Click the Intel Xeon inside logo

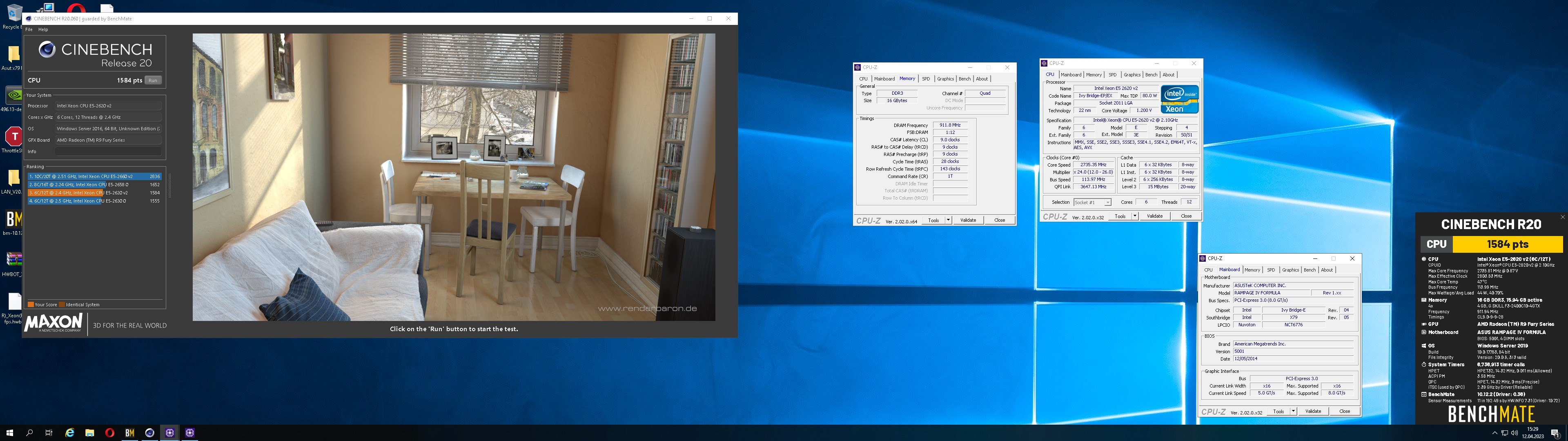coord(1180,99)
